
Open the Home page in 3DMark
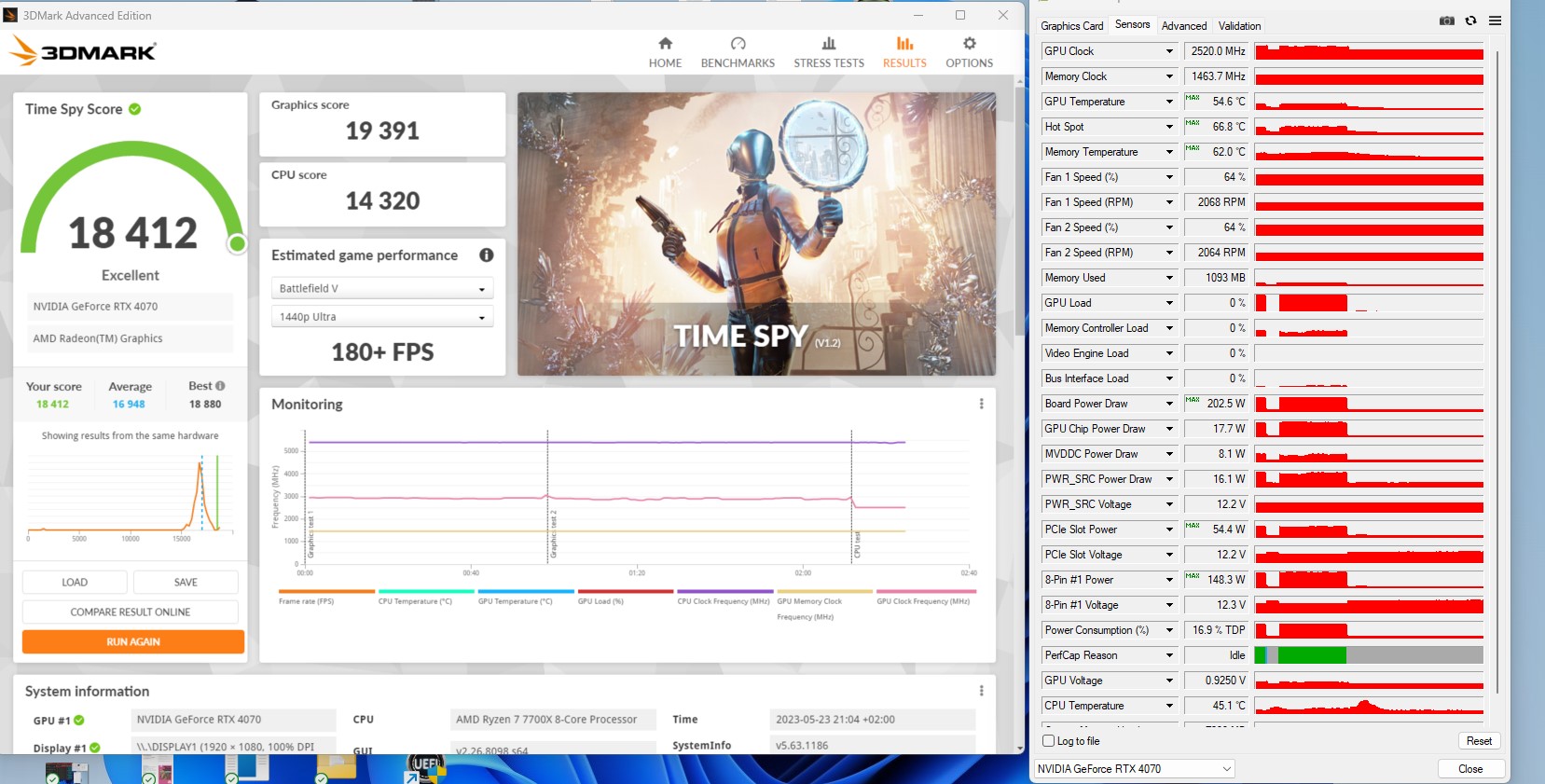coord(665,52)
